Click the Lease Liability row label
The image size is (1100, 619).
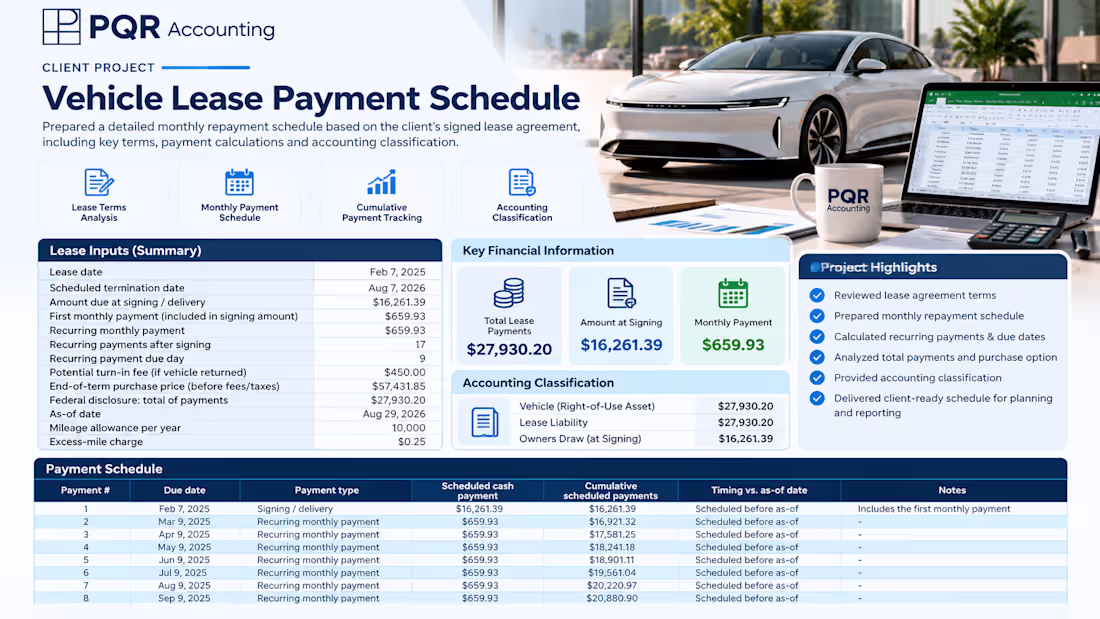554,422
